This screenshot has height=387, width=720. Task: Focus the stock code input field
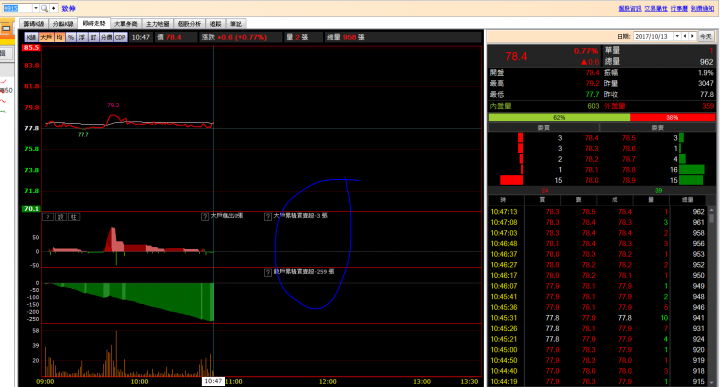(x=17, y=8)
